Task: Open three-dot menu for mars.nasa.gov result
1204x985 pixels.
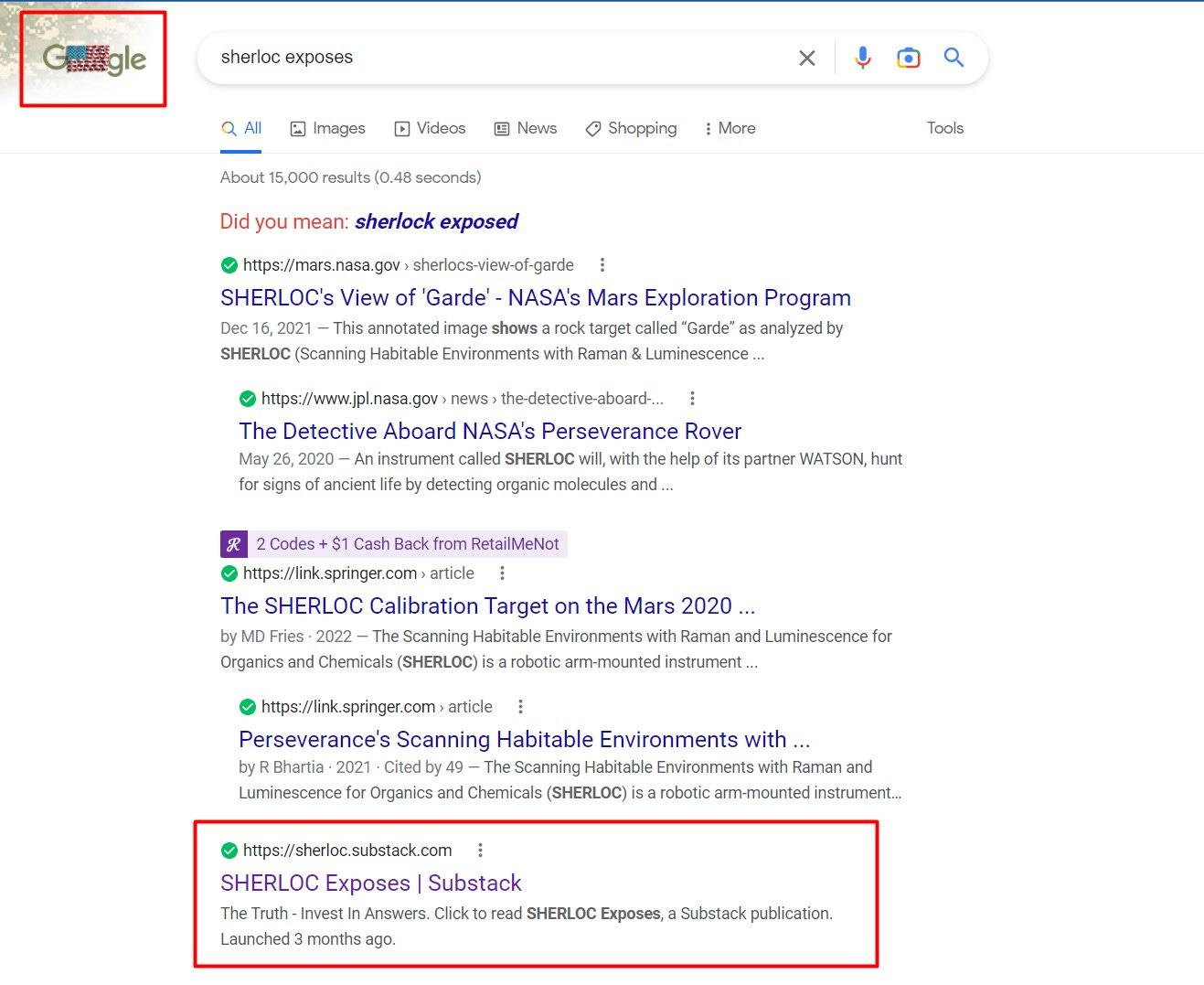Action: coord(602,265)
